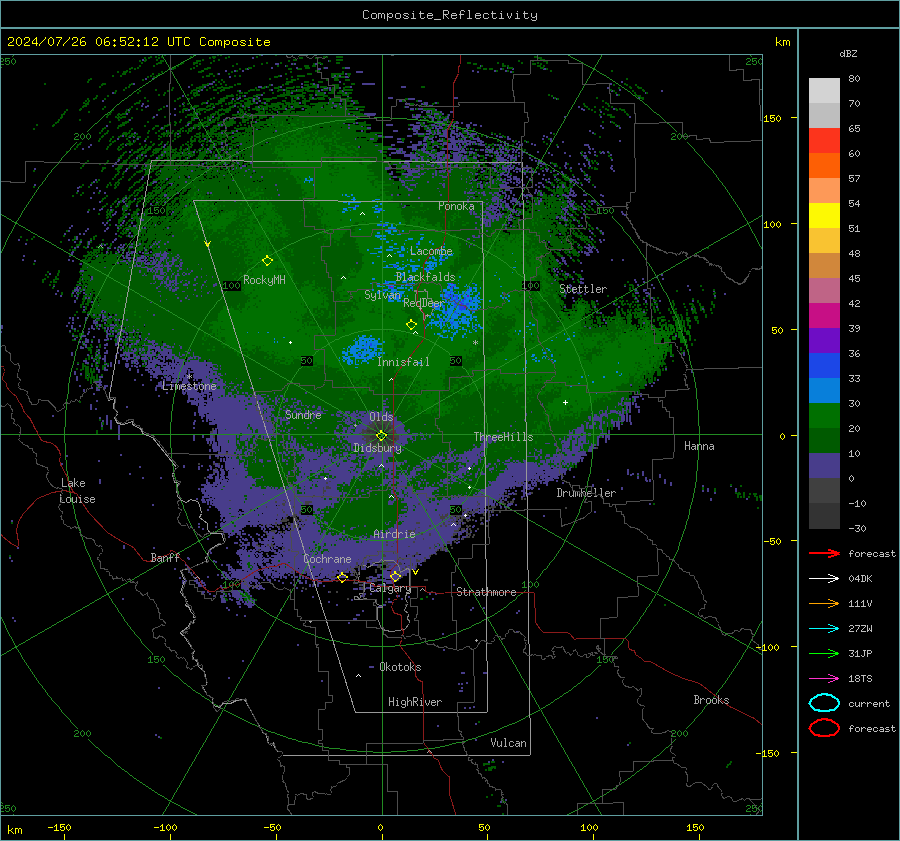Viewport: 900px width, 841px height.
Task: Click the RedDeer label
Action: point(424,303)
